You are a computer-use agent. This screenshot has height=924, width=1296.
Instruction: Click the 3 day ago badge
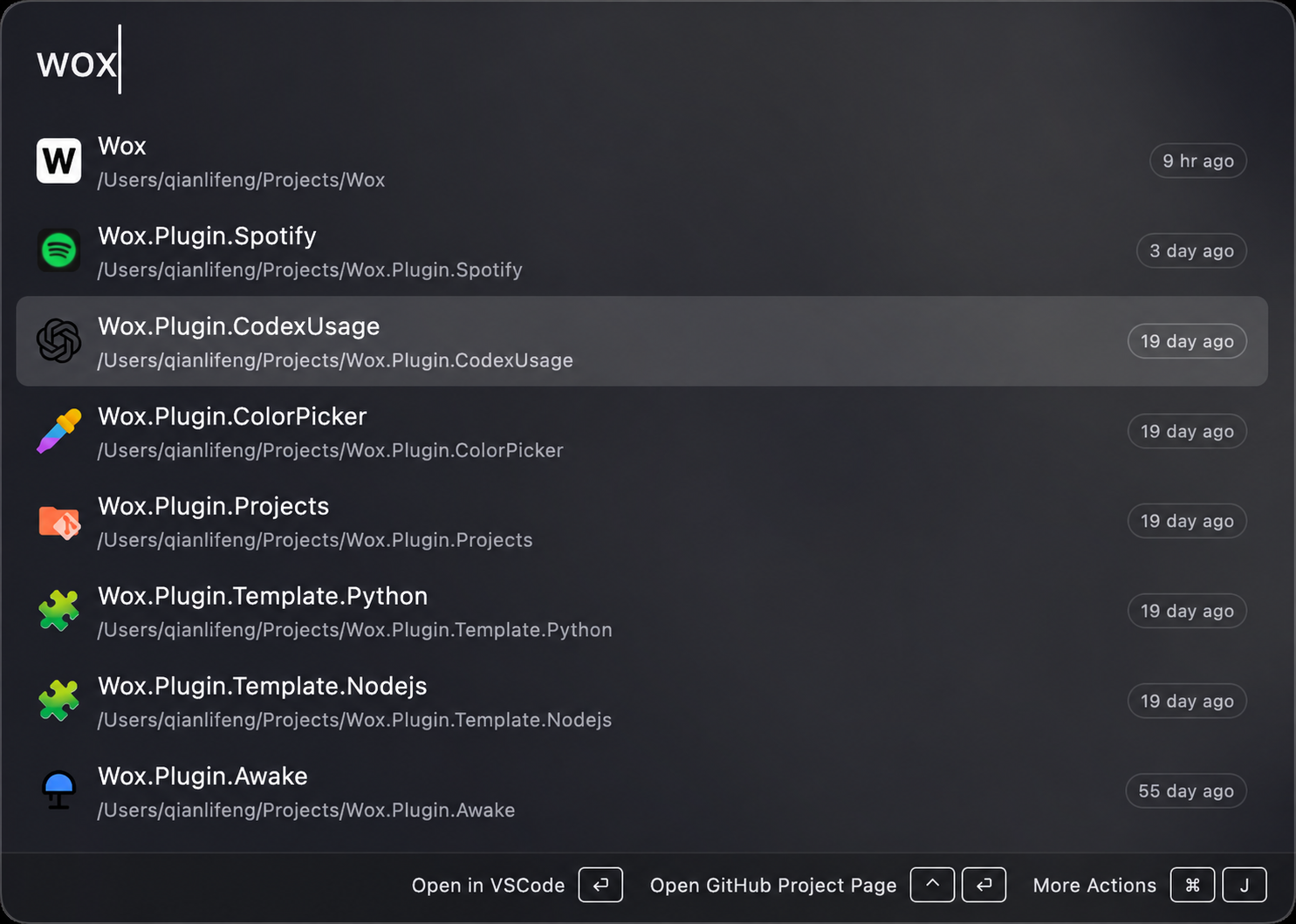point(1191,251)
